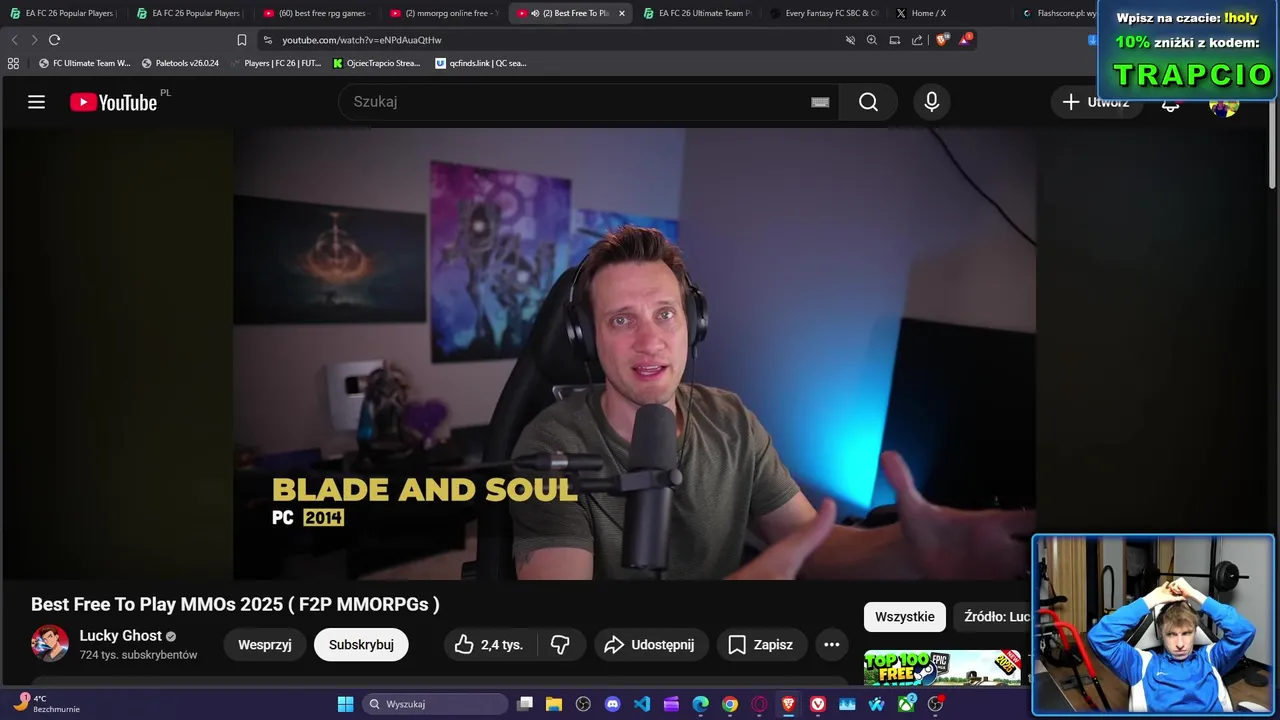Open FC Ultimate Team W... bookmark
Screen dimensions: 1280x720
[x=84, y=63]
